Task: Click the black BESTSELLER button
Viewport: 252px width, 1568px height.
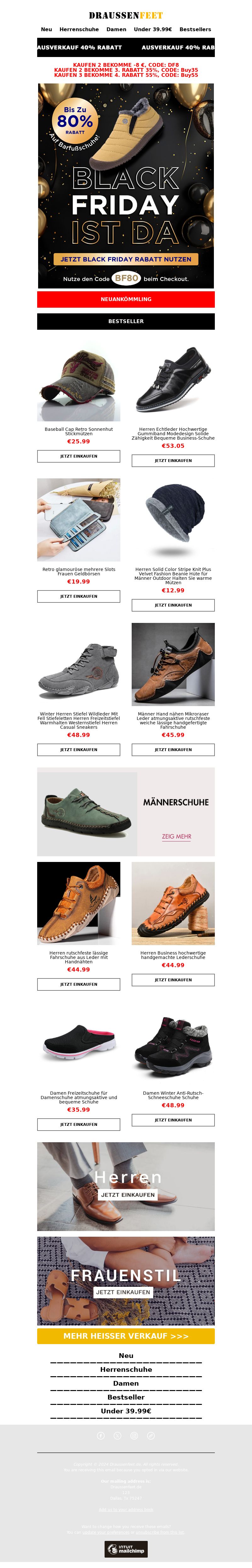Action: click(126, 321)
